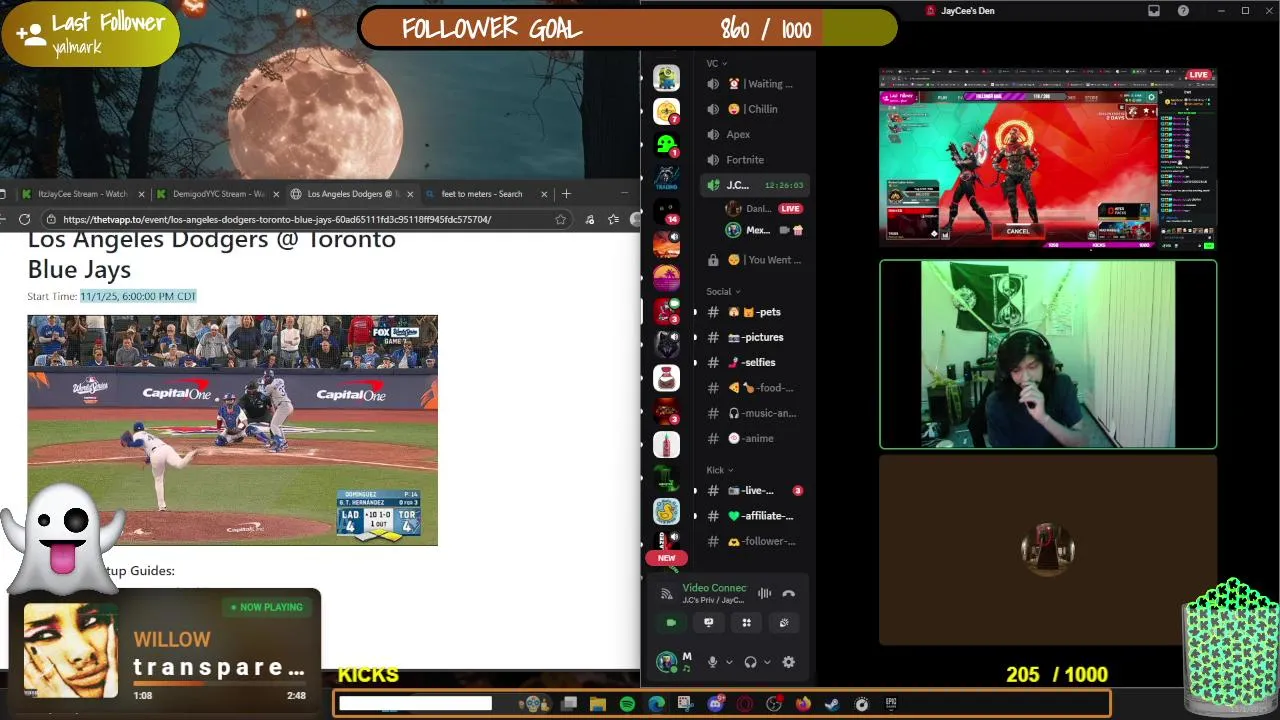
Task: Open headphone output options dropdown
Action: tap(767, 662)
